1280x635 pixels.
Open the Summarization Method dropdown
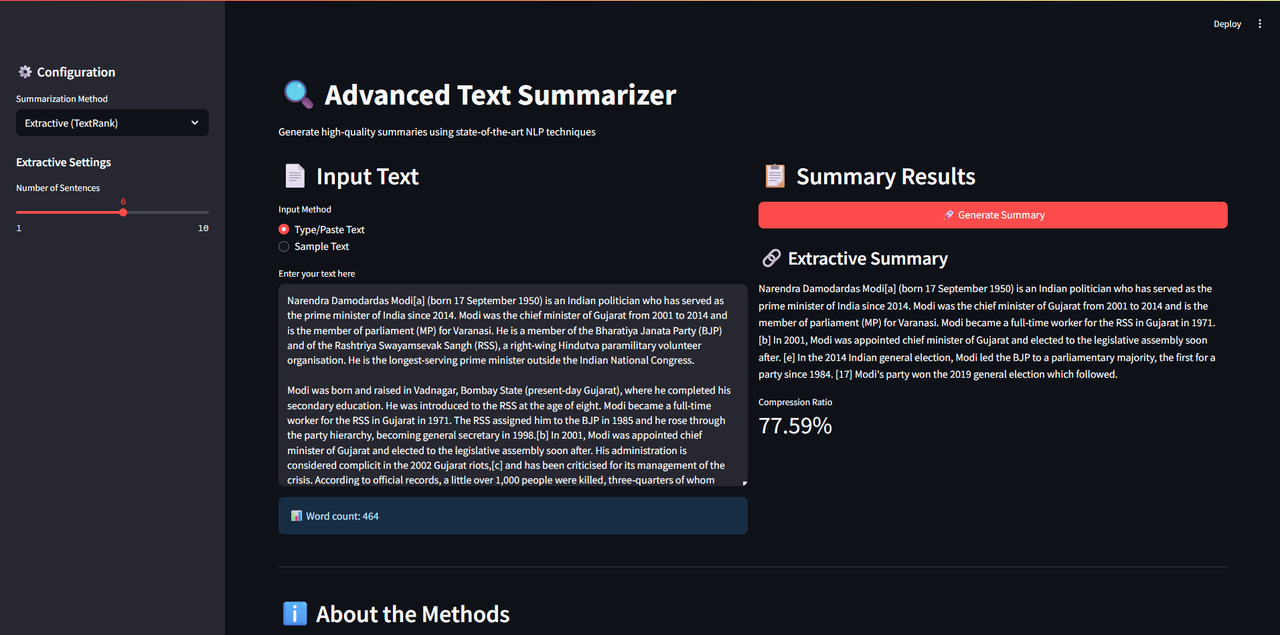(x=112, y=122)
